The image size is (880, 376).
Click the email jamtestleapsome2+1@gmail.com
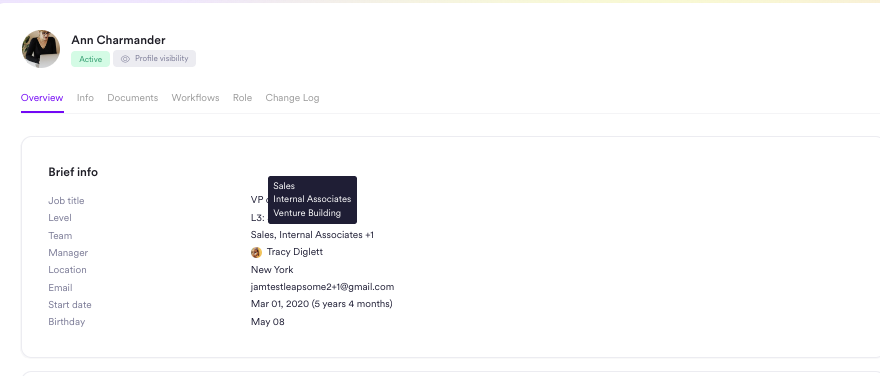pos(322,287)
